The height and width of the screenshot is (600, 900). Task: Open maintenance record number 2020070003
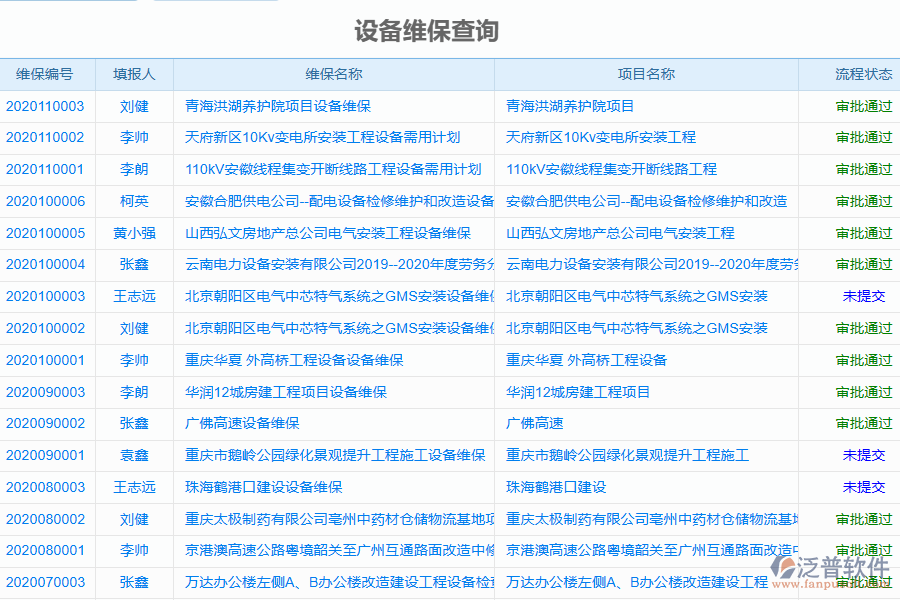point(45,582)
